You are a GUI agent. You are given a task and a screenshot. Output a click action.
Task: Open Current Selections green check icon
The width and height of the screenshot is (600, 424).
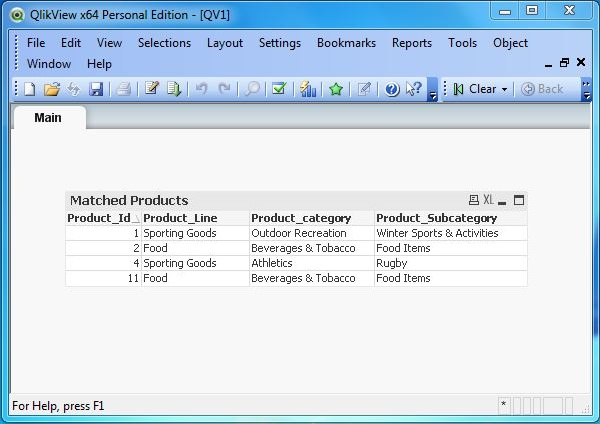279,89
